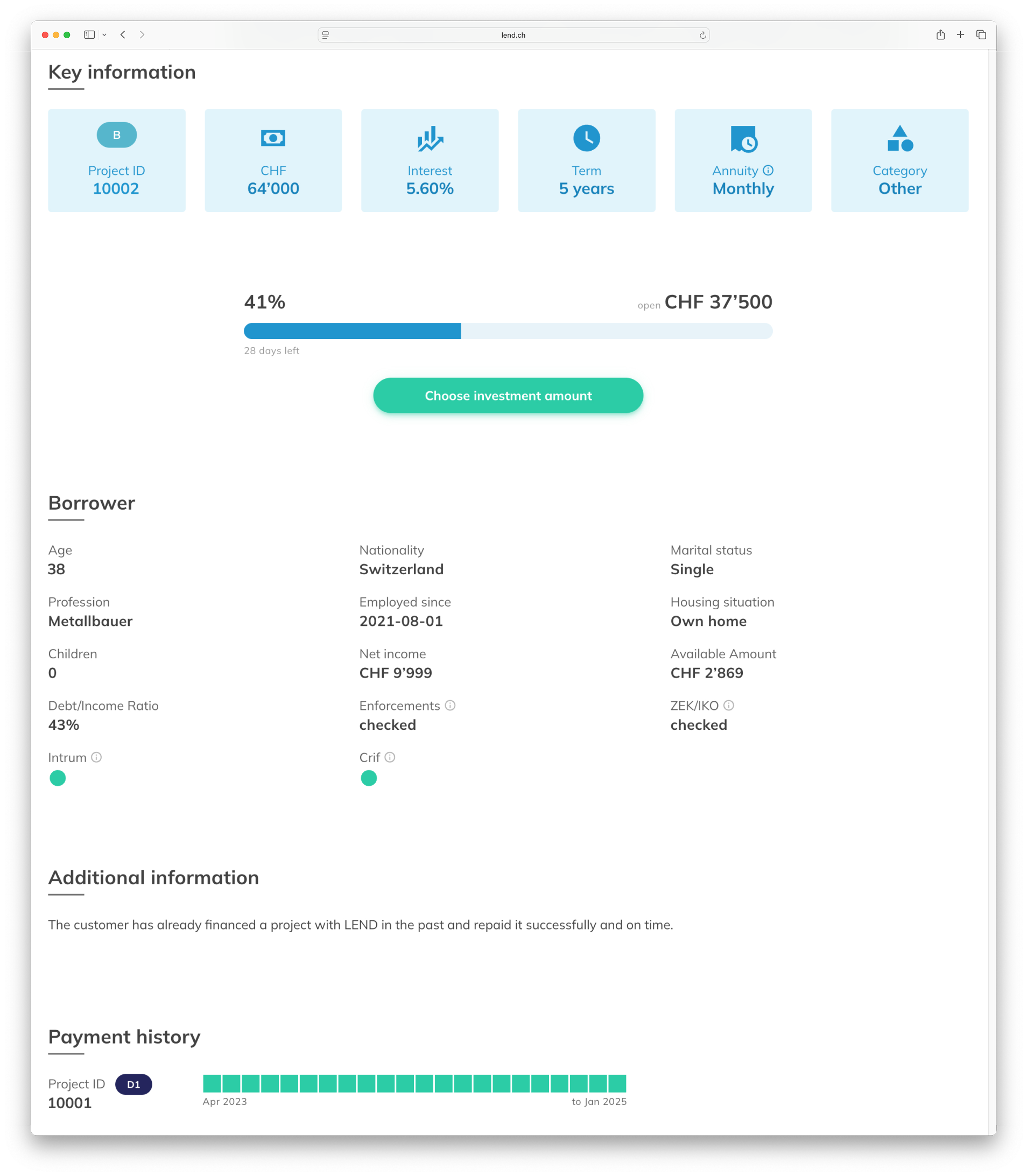Image resolution: width=1027 pixels, height=1176 pixels.
Task: Click the B rating badge
Action: 116,135
